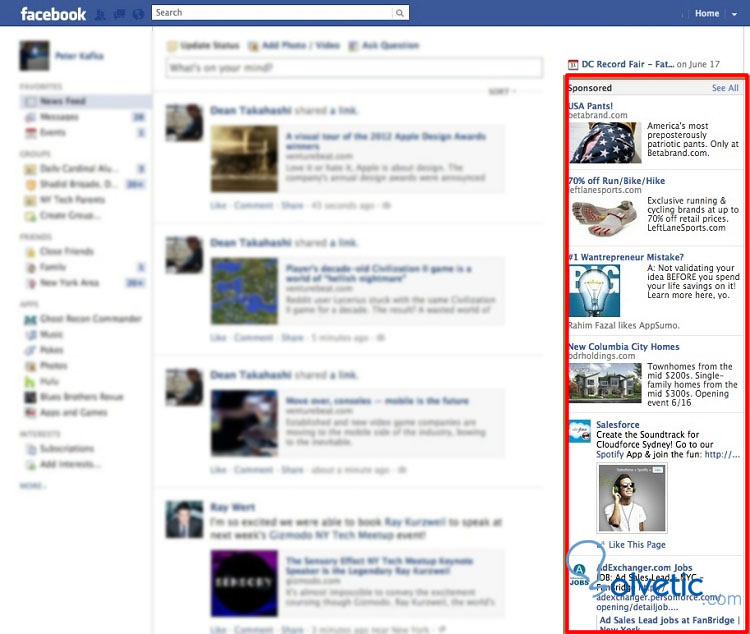This screenshot has width=750, height=634.
Task: Open the Apple Design Awards article thumbnail
Action: tap(244, 159)
